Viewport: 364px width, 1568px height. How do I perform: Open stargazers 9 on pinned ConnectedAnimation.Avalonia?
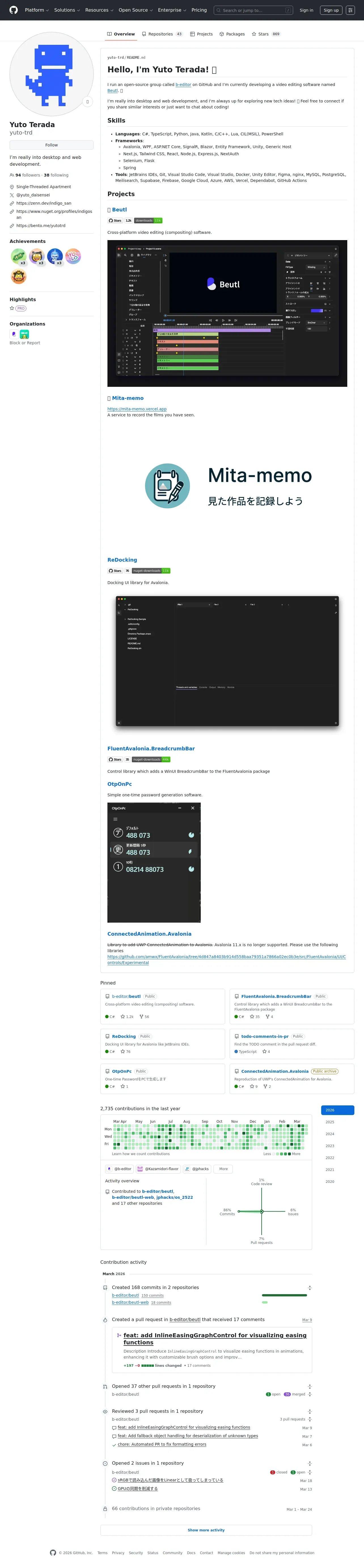(253, 1086)
